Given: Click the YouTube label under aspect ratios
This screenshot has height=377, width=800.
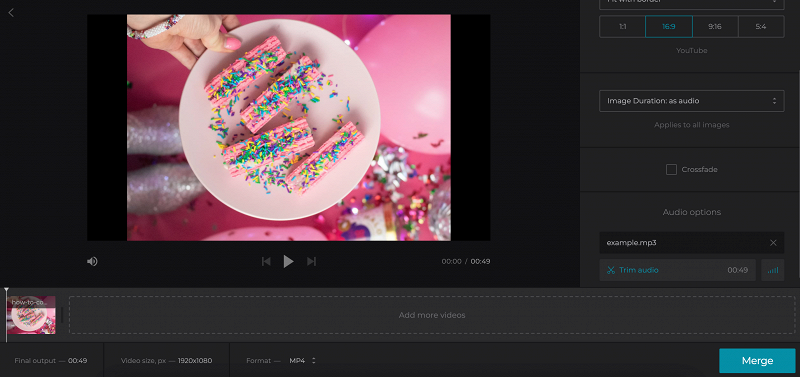Looking at the screenshot, I should (x=691, y=51).
